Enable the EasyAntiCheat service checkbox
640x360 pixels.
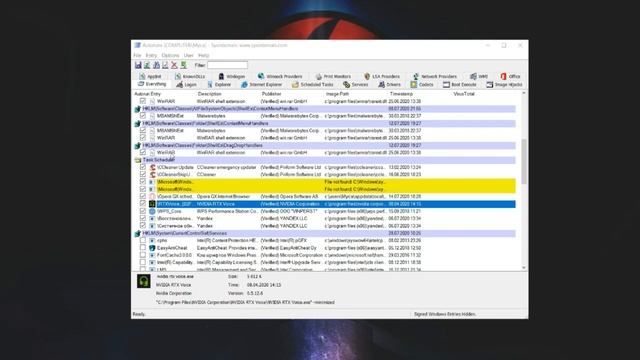pyautogui.click(x=142, y=248)
